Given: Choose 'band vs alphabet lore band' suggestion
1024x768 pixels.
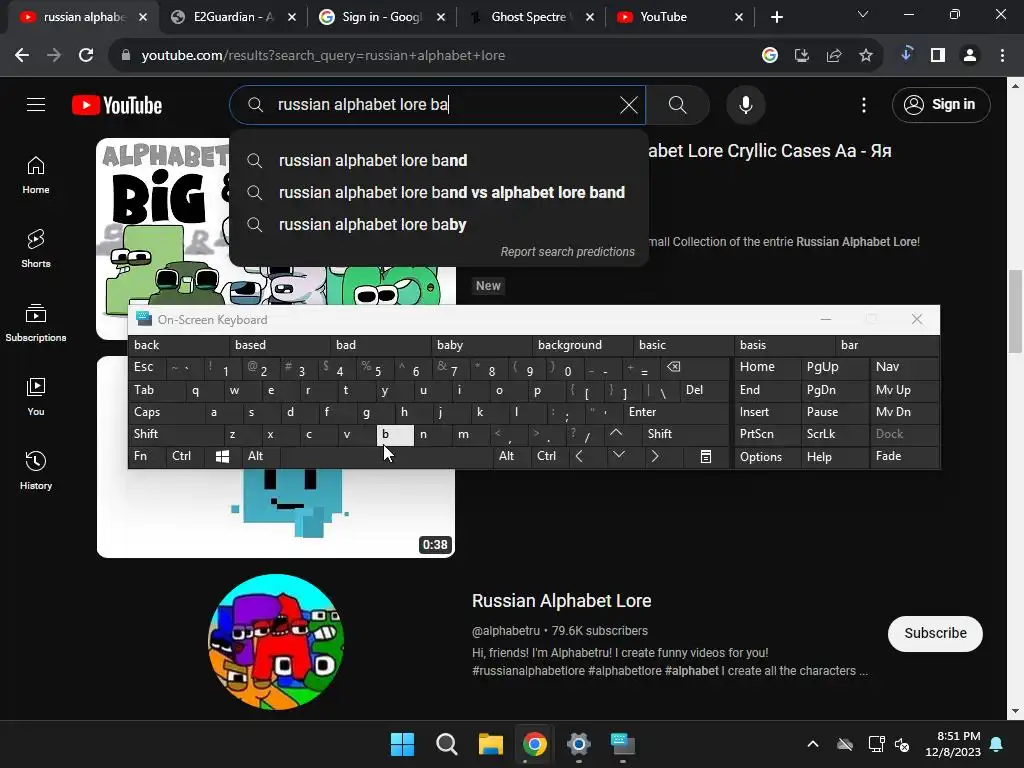Looking at the screenshot, I should pyautogui.click(x=438, y=193).
